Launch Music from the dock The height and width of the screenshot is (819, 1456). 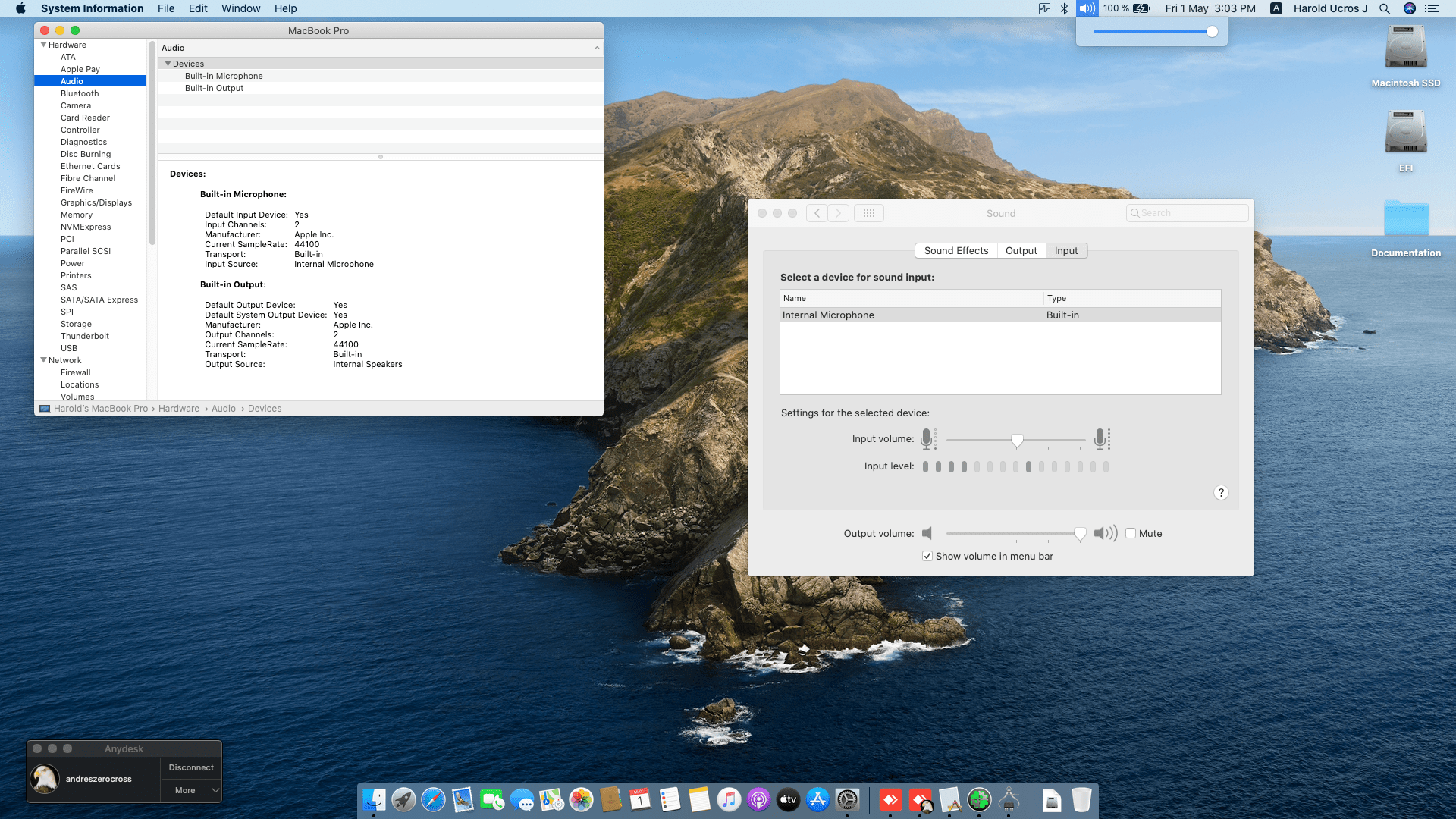coord(729,799)
